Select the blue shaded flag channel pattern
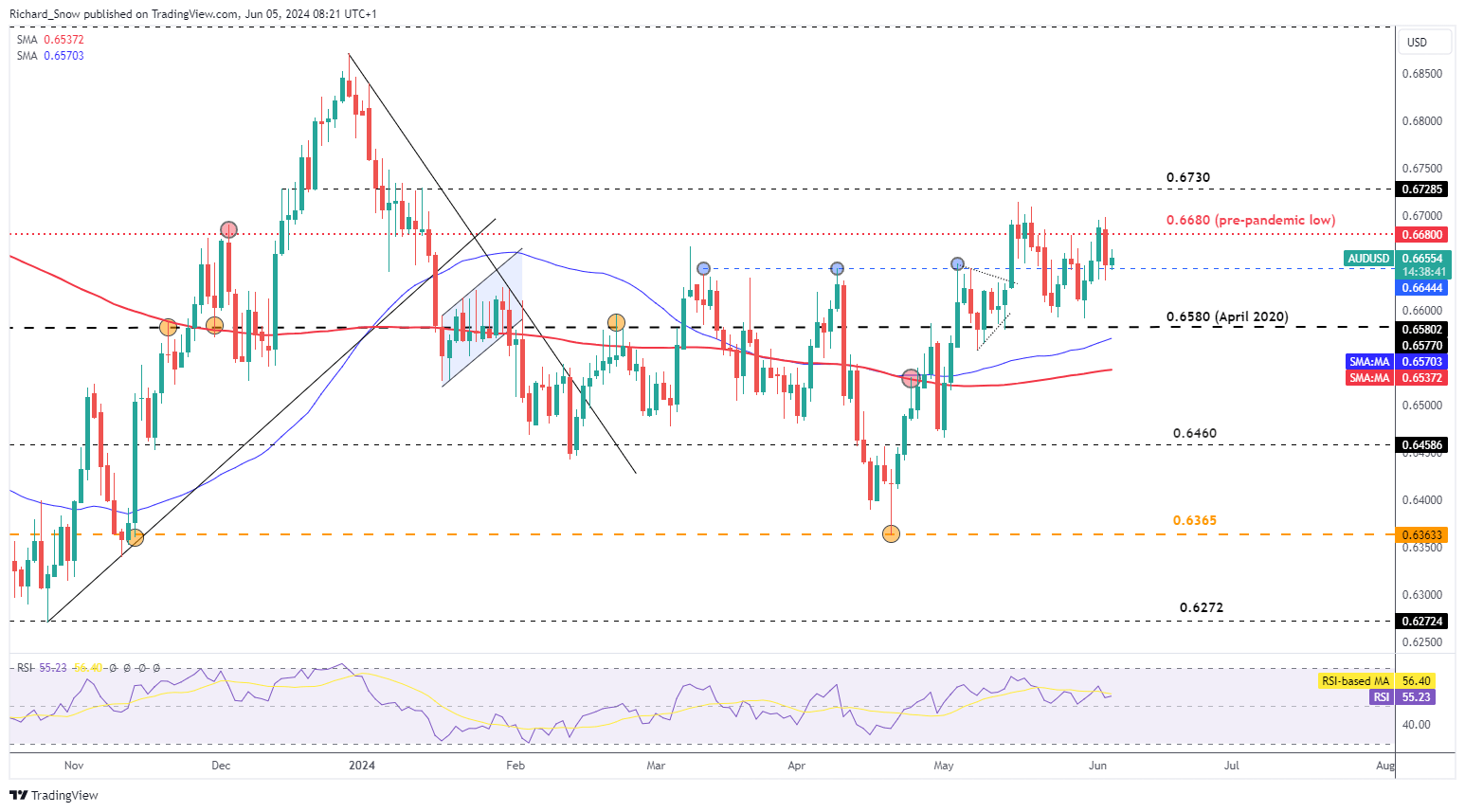The image size is (1465, 812). tap(482, 319)
